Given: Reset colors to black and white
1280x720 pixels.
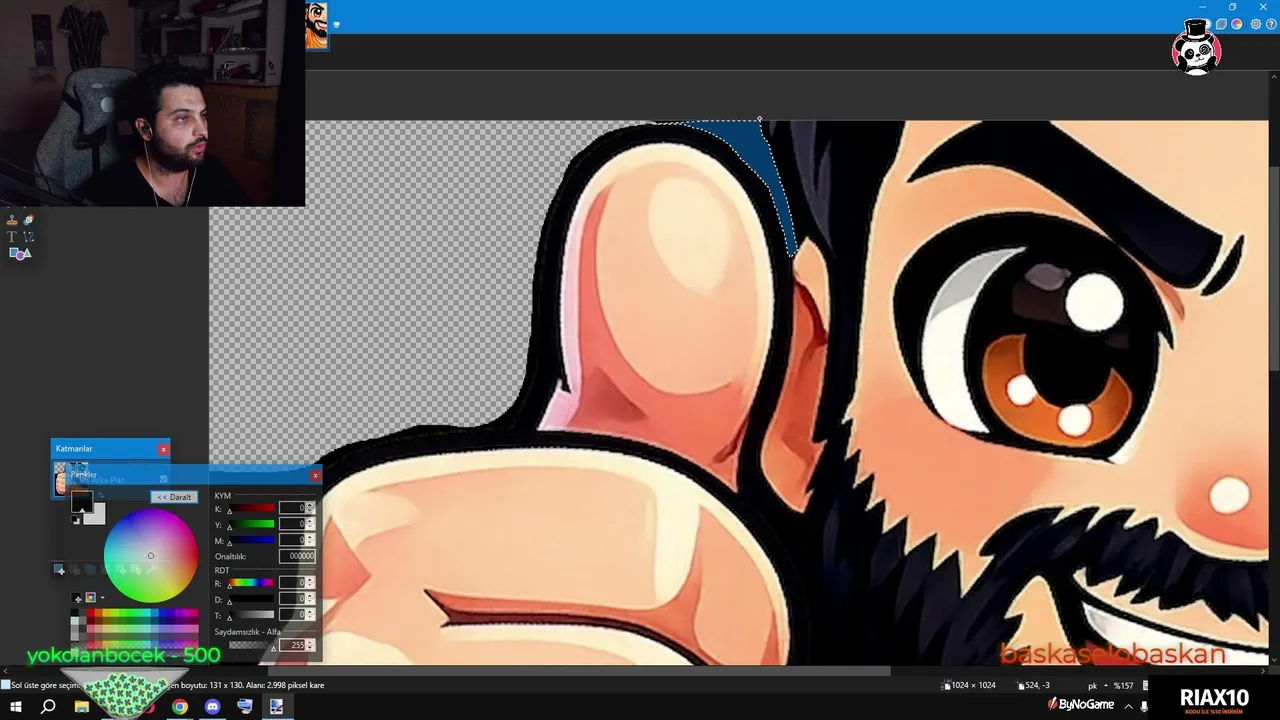Looking at the screenshot, I should [75, 521].
